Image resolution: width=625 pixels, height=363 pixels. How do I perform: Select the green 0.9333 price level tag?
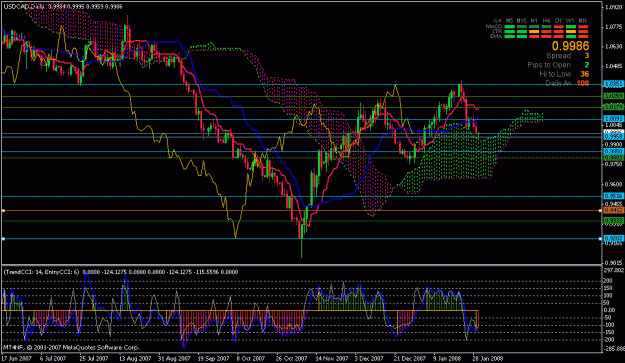(x=613, y=220)
